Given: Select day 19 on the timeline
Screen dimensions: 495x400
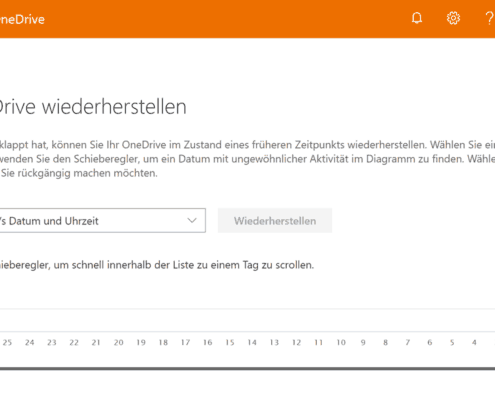Looking at the screenshot, I should click(x=141, y=342).
